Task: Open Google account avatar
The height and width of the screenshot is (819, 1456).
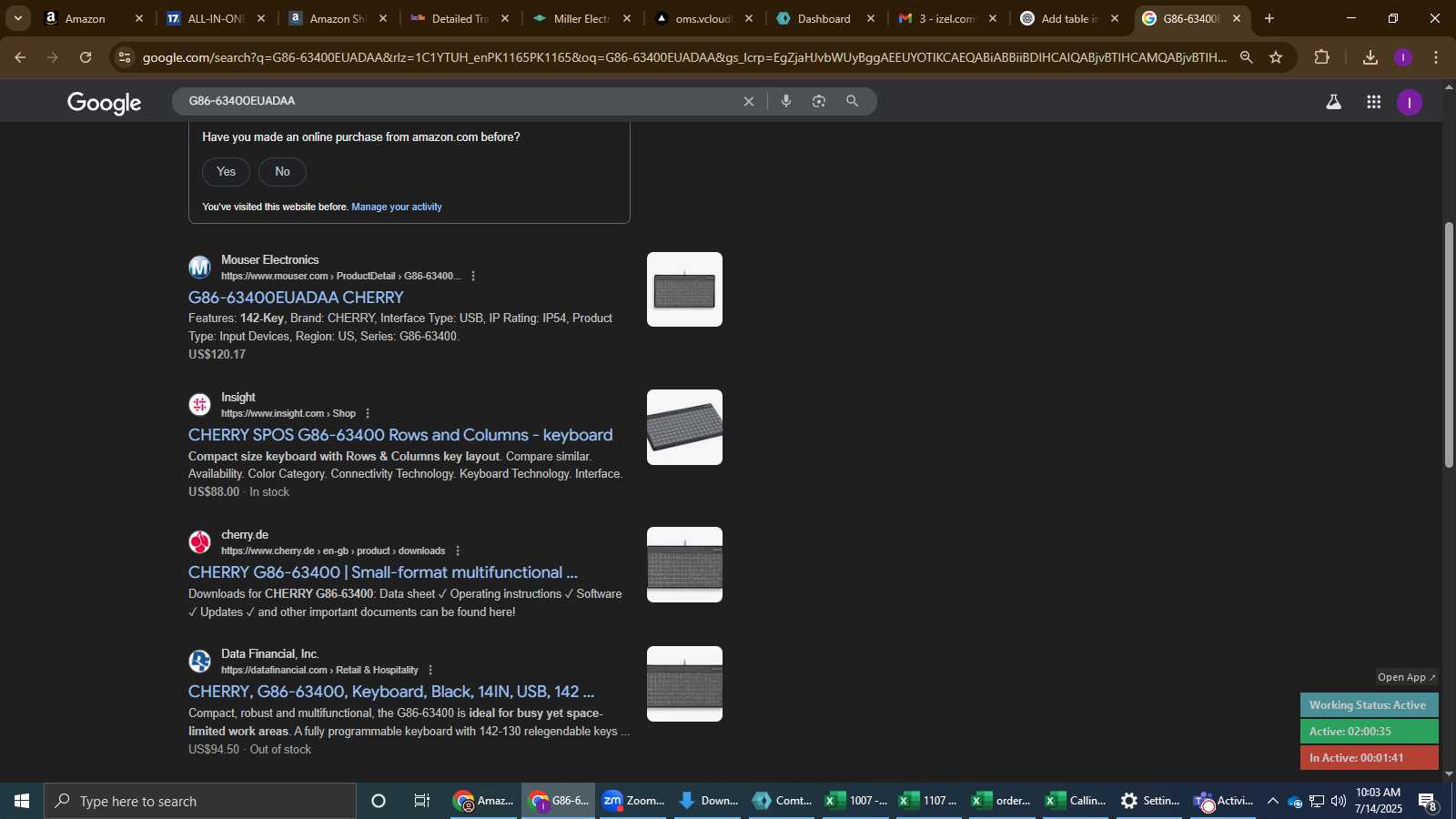Action: (x=1409, y=102)
